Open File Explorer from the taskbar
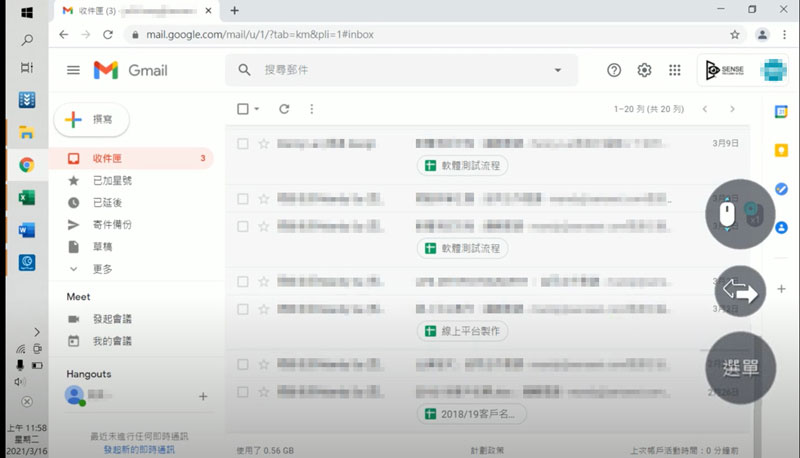 coord(27,132)
